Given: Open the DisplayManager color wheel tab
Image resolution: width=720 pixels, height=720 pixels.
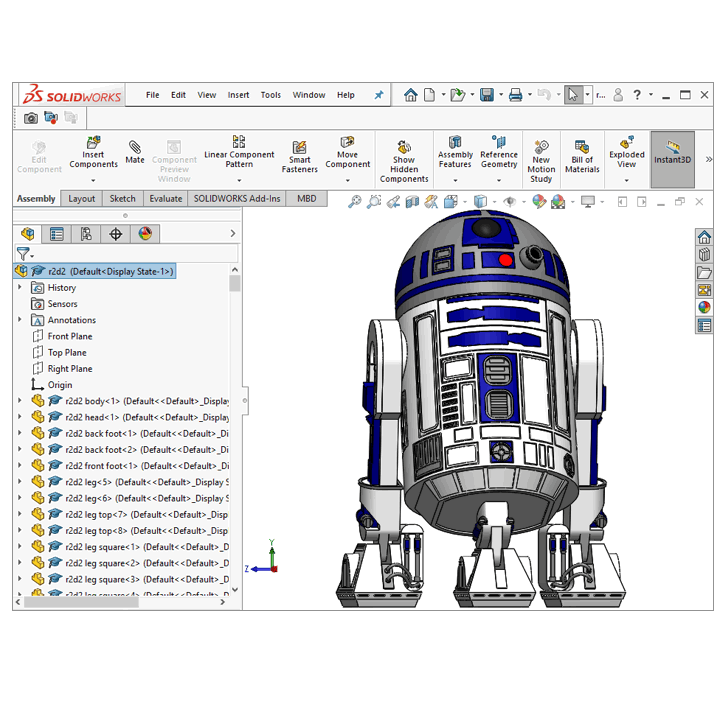Looking at the screenshot, I should [x=145, y=234].
